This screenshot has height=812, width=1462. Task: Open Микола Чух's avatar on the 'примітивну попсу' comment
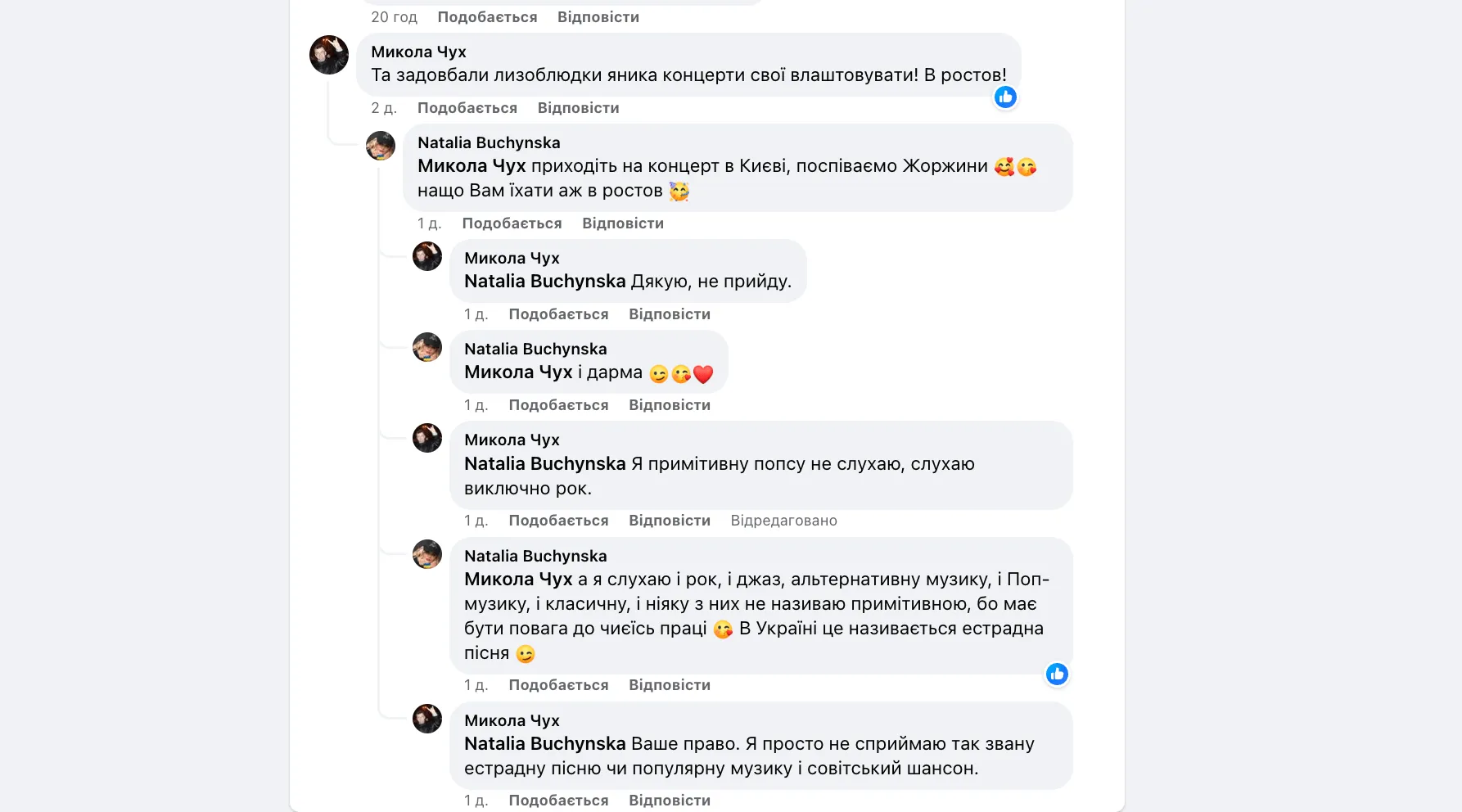click(x=427, y=438)
